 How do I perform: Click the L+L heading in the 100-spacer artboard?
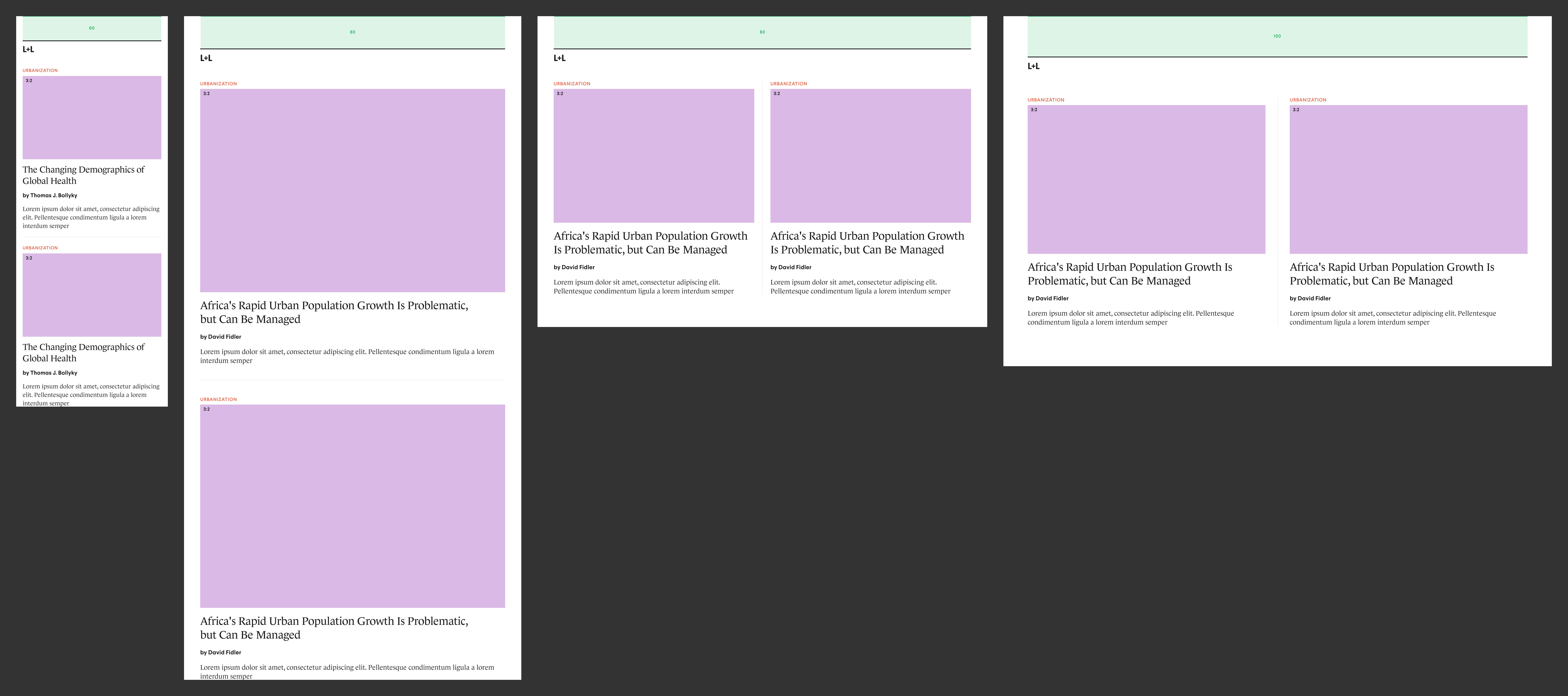(1034, 66)
